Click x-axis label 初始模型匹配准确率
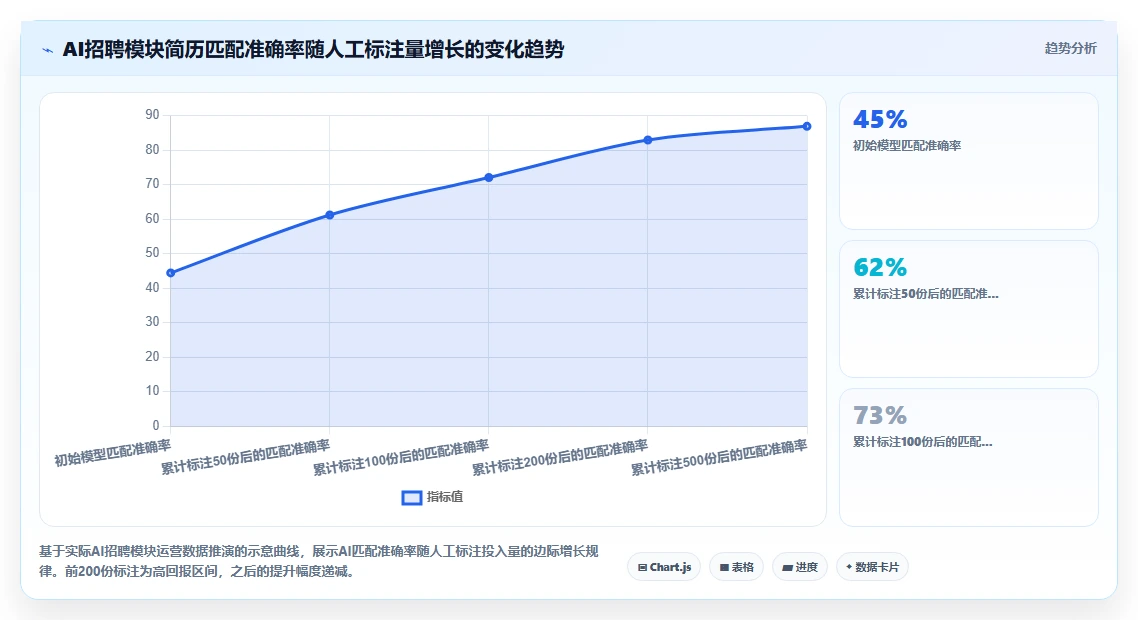 [x=112, y=453]
